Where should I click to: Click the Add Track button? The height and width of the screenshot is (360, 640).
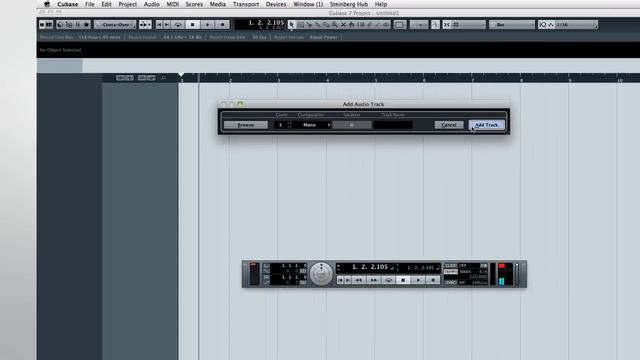pyautogui.click(x=487, y=125)
